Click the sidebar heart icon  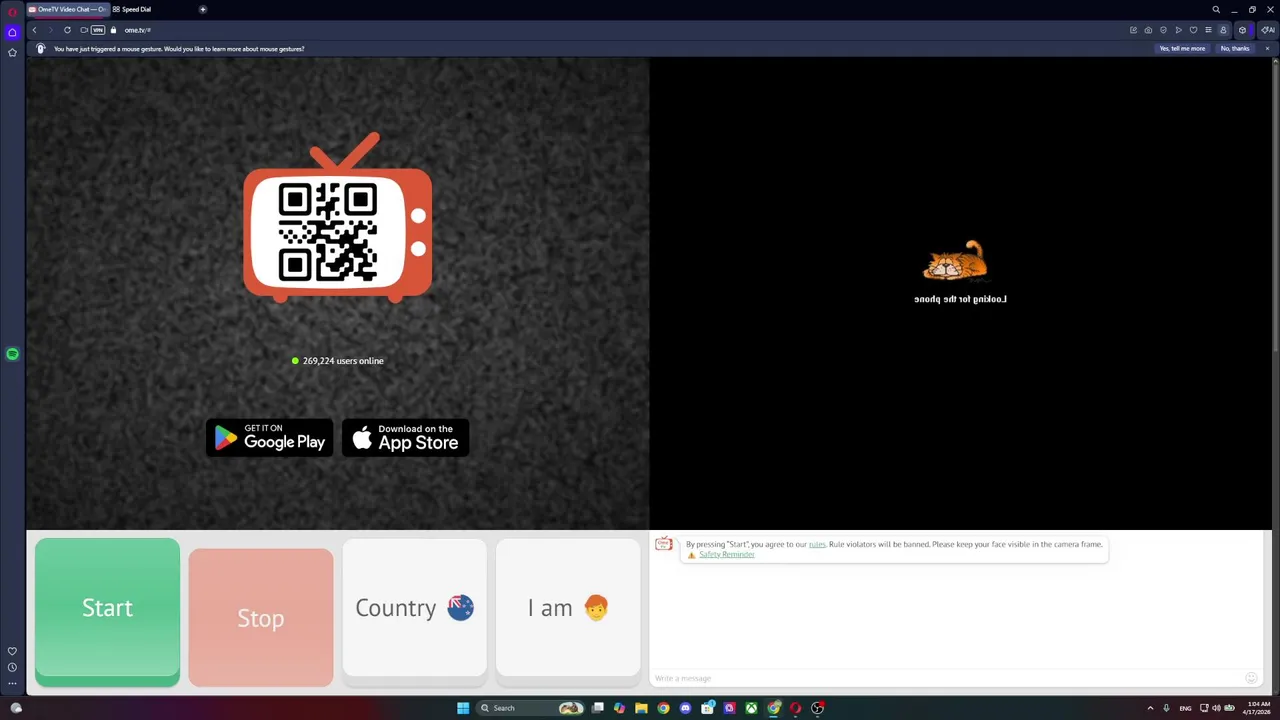click(x=12, y=651)
